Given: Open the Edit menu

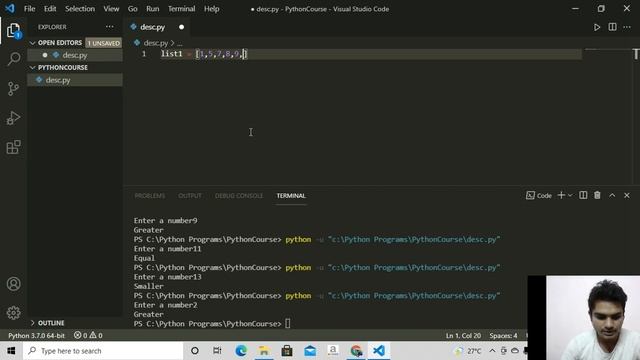Looking at the screenshot, I should click(50, 9).
